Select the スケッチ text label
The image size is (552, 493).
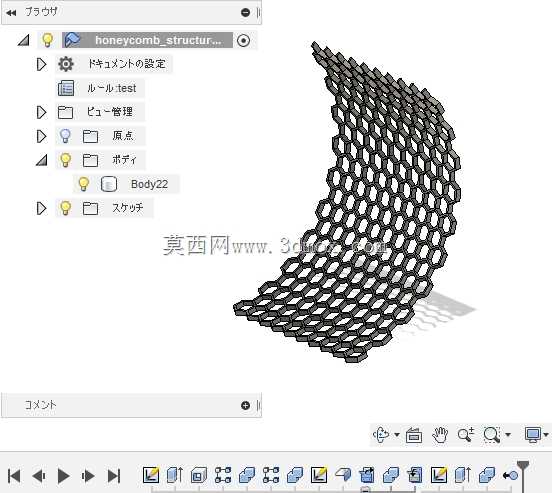[x=128, y=208]
